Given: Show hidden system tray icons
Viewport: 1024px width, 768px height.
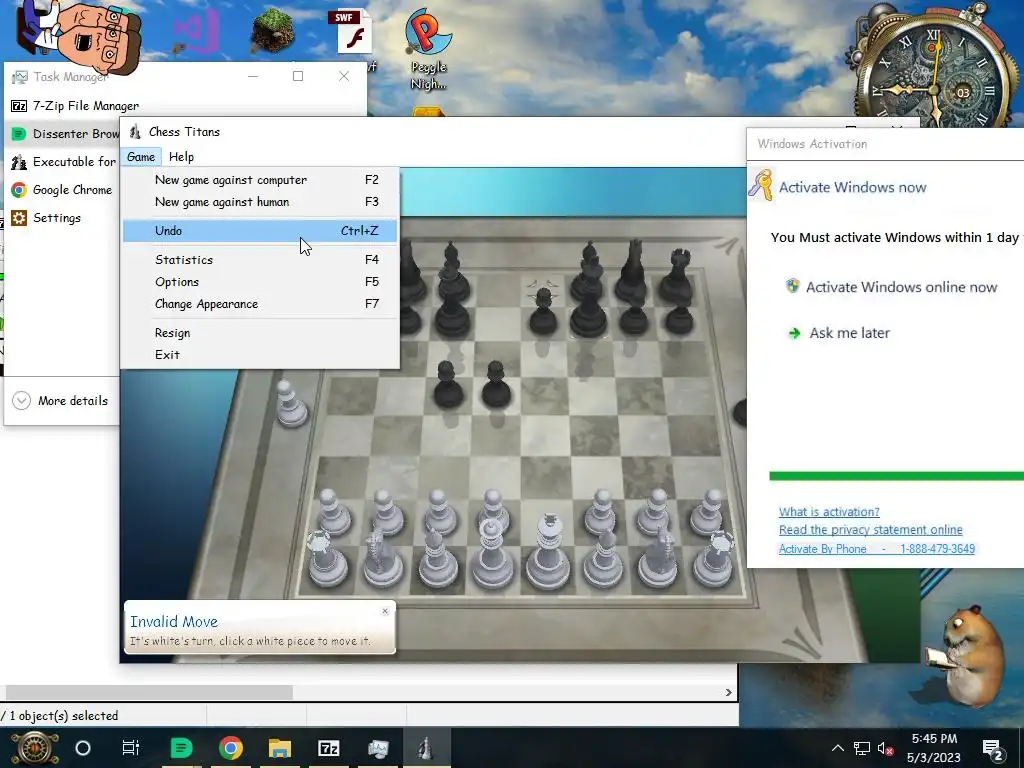Looking at the screenshot, I should [x=838, y=748].
